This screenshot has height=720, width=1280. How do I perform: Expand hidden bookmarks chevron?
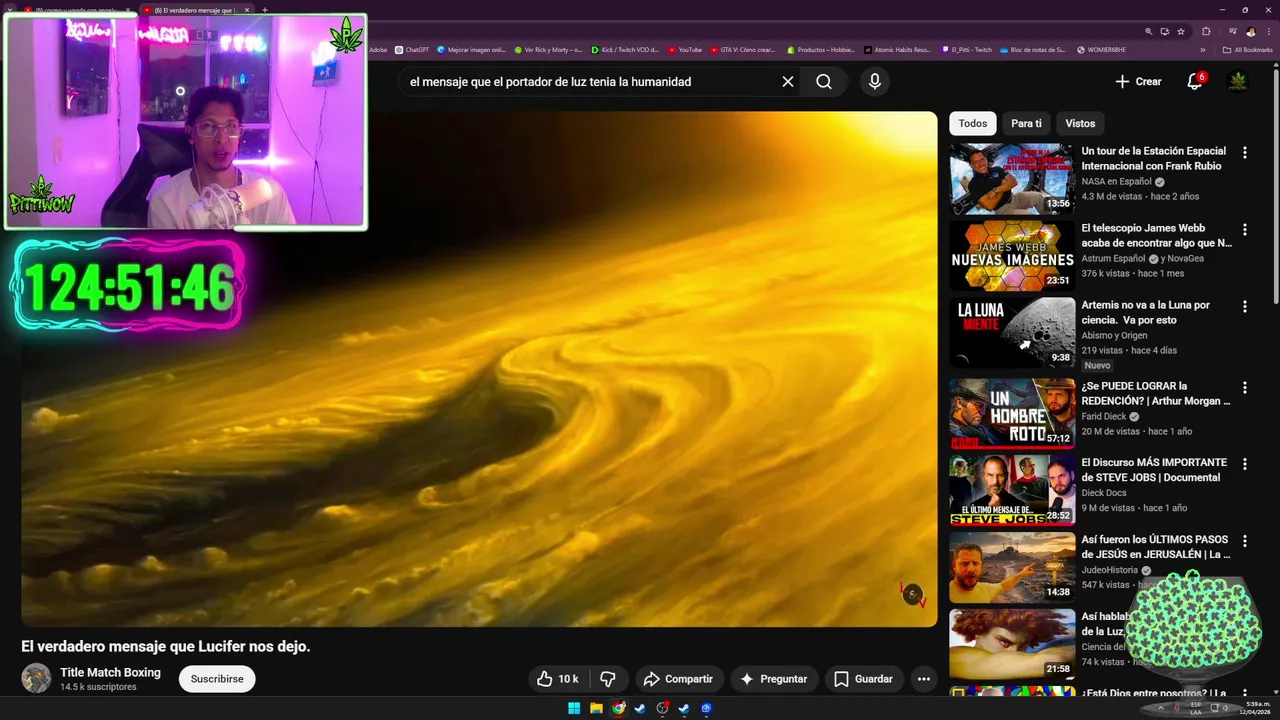click(x=1203, y=49)
